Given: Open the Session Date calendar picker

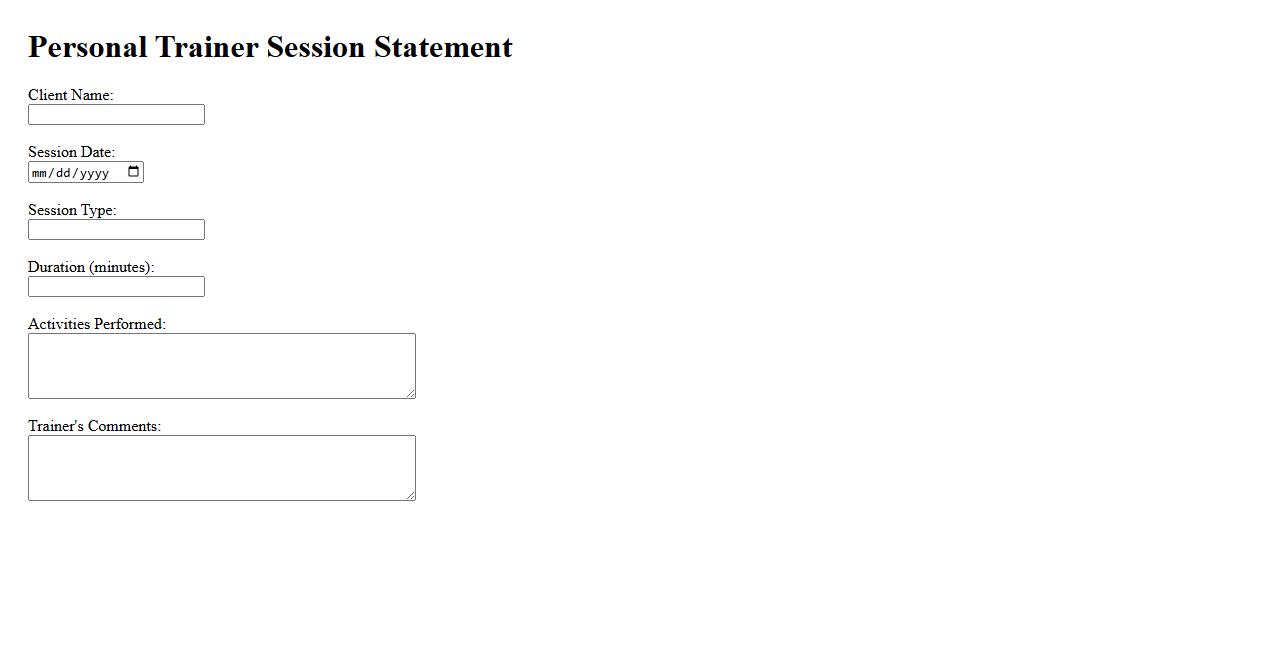Looking at the screenshot, I should pyautogui.click(x=134, y=172).
